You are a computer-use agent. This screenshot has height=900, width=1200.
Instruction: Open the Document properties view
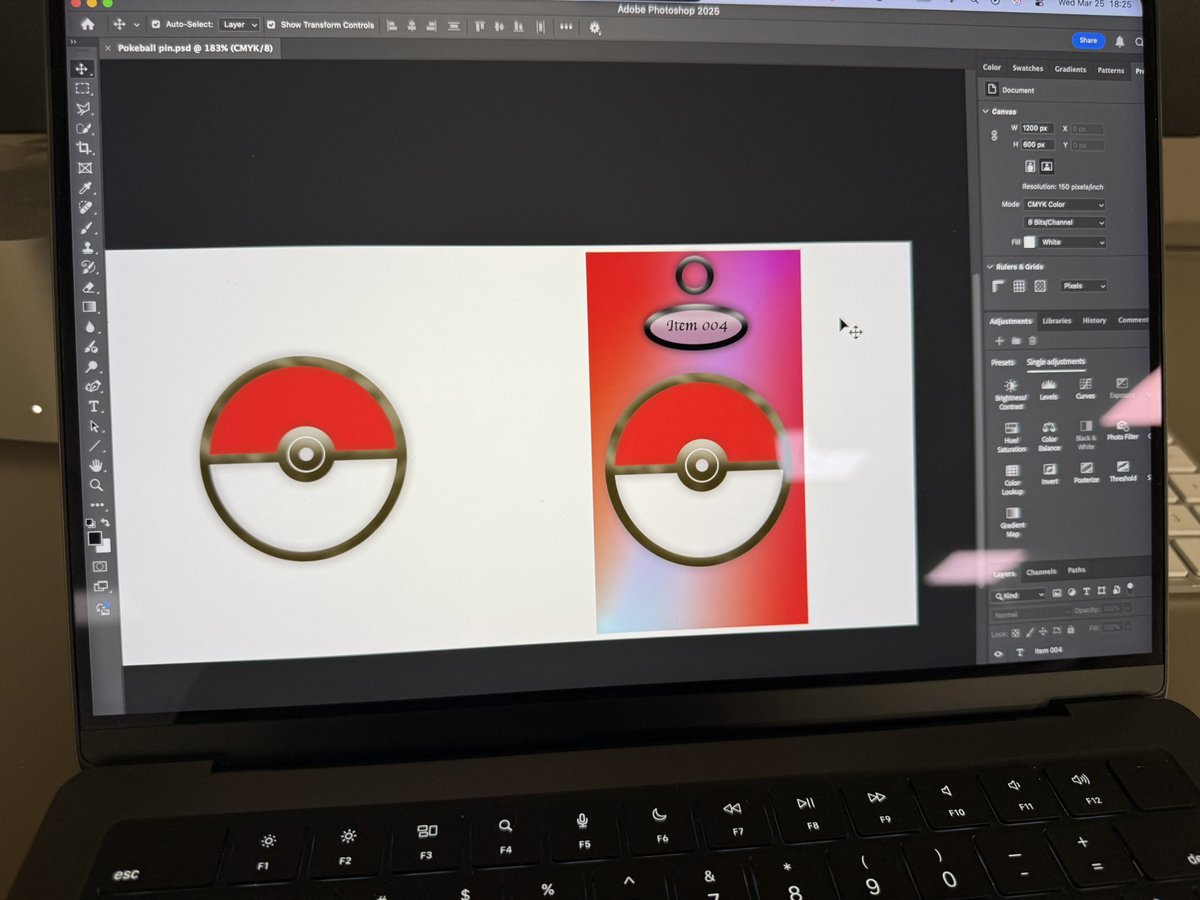tap(1013, 90)
